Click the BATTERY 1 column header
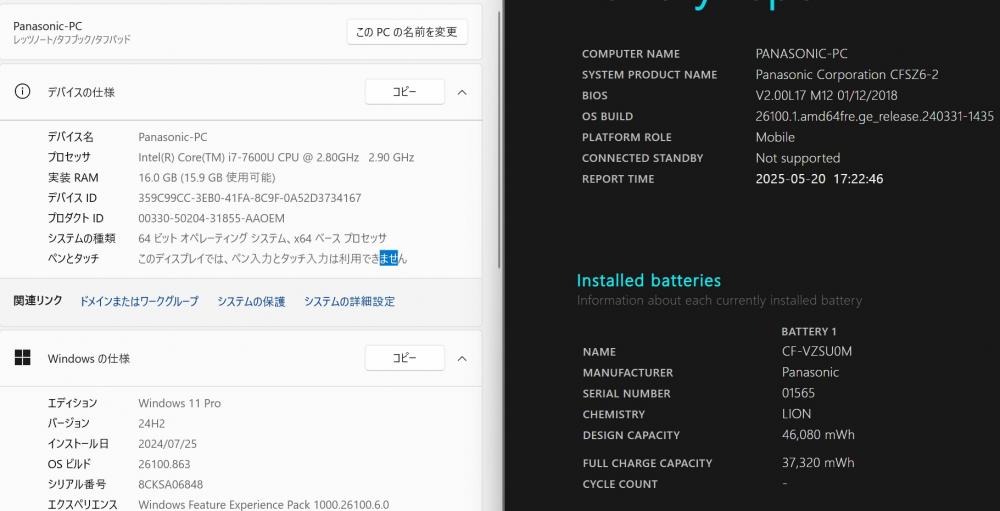The image size is (1000, 511). pyautogui.click(x=809, y=332)
